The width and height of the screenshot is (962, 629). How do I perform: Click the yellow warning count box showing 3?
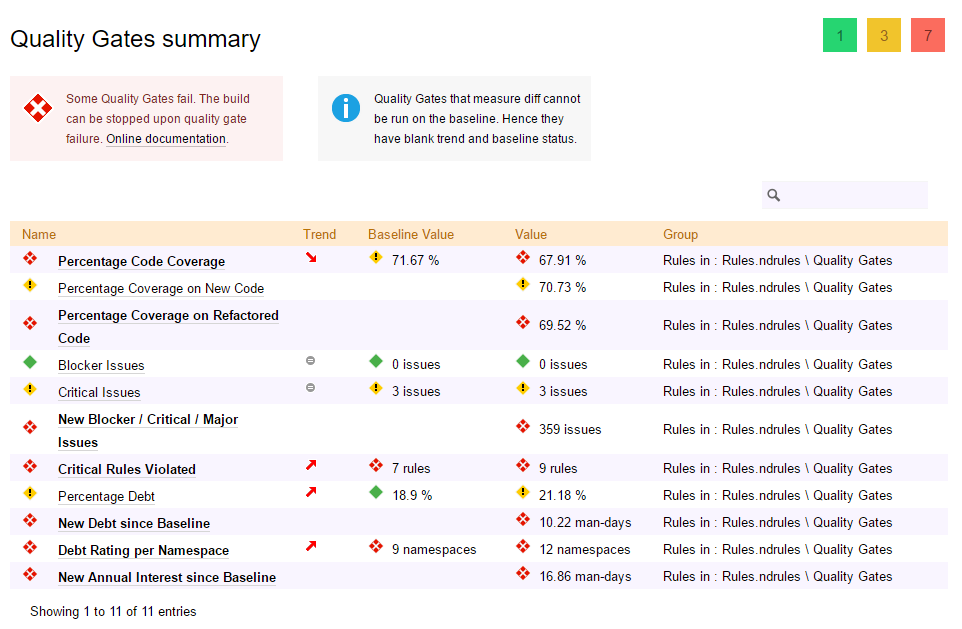click(x=883, y=36)
